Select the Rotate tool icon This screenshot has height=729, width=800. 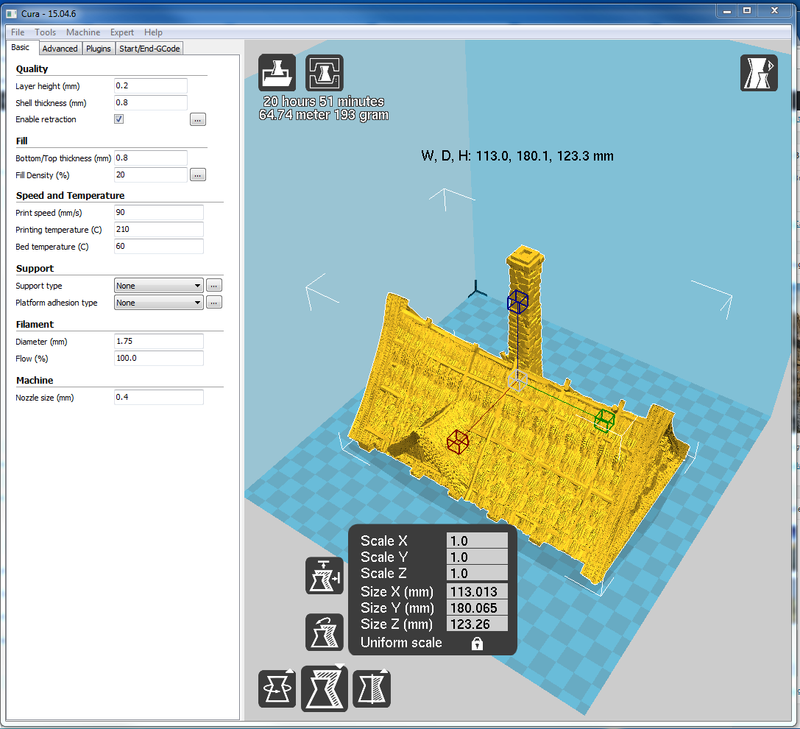click(277, 689)
